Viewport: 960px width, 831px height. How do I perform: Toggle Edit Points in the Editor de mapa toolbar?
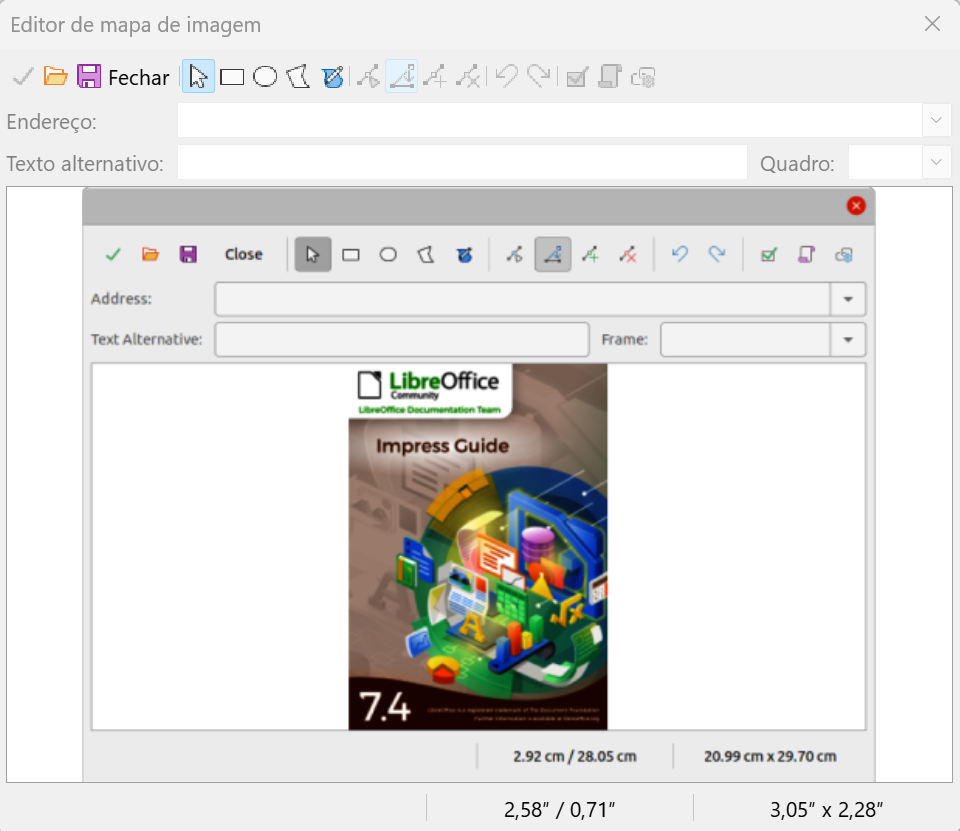[369, 77]
